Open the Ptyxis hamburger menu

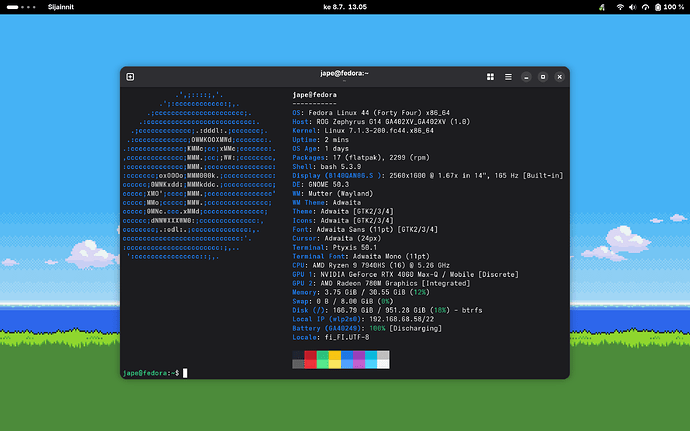508,77
